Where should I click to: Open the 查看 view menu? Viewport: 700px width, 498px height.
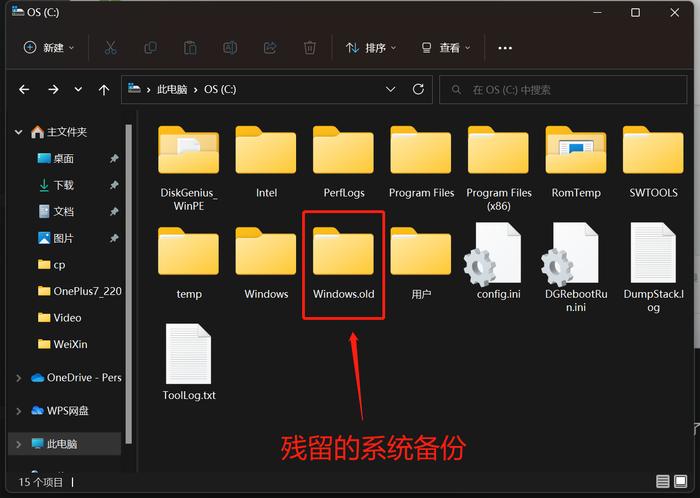click(x=446, y=48)
